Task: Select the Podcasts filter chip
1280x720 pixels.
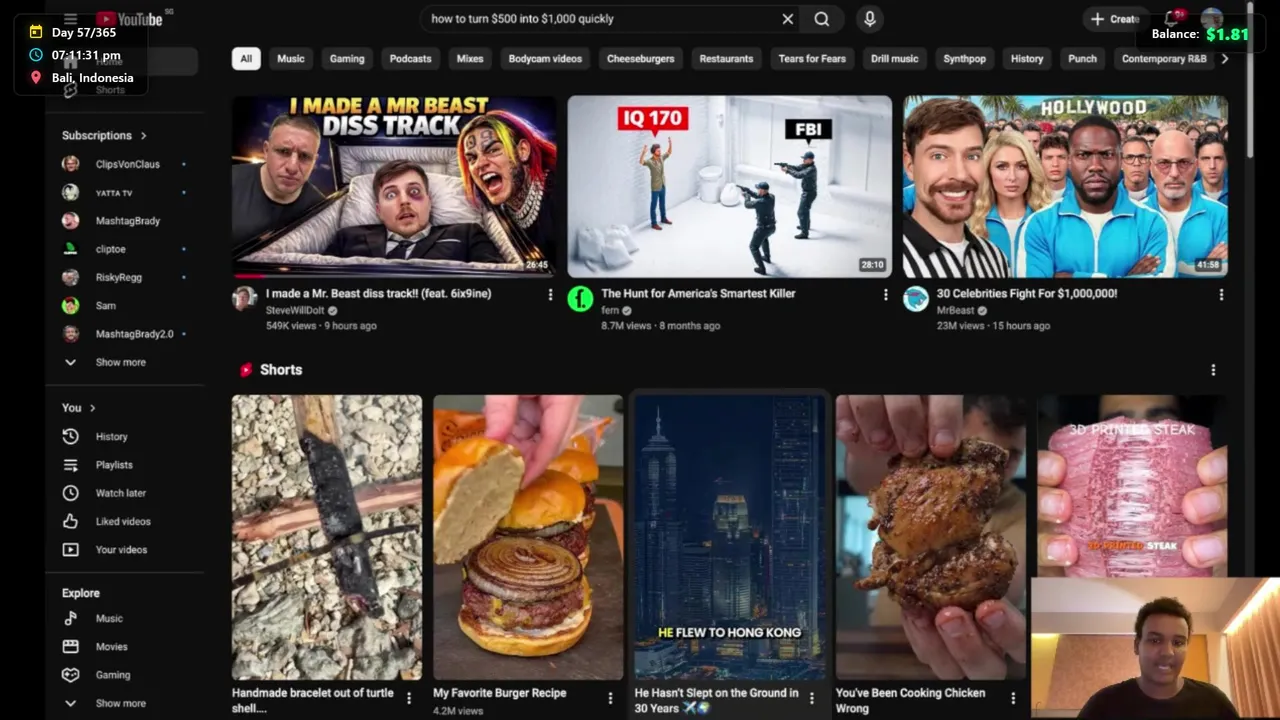Action: (410, 59)
